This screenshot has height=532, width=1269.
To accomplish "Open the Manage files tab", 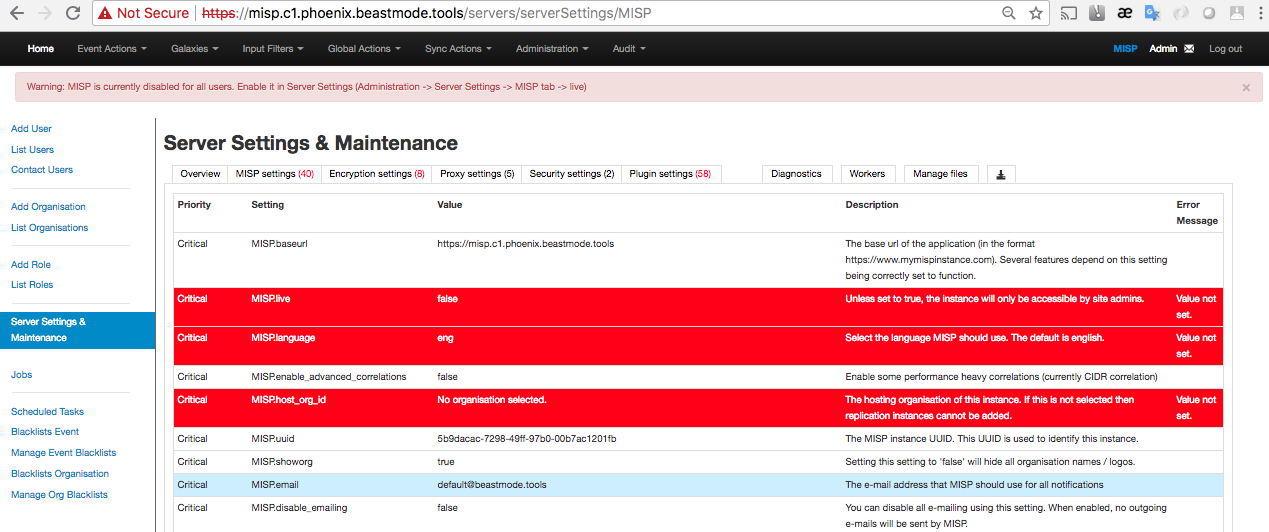I will point(940,174).
